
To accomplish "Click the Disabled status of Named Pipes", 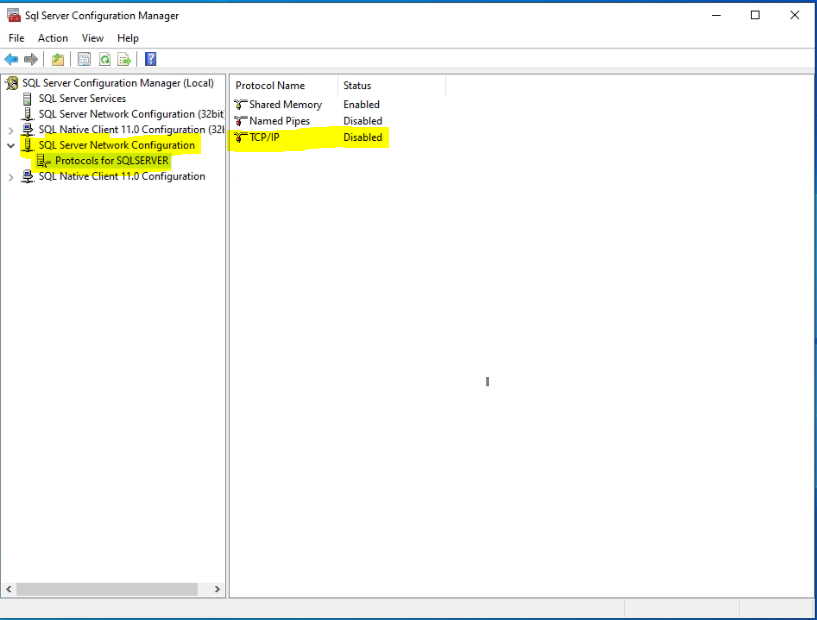I will click(x=363, y=121).
